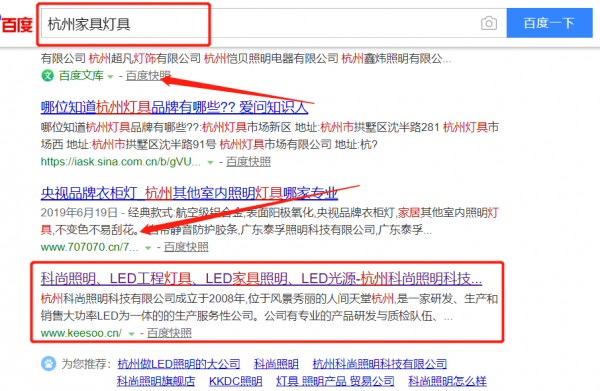Screen dimensions: 600x391
Task: Expand the arrow beside www.keesoo.cn URL
Action: point(131,334)
